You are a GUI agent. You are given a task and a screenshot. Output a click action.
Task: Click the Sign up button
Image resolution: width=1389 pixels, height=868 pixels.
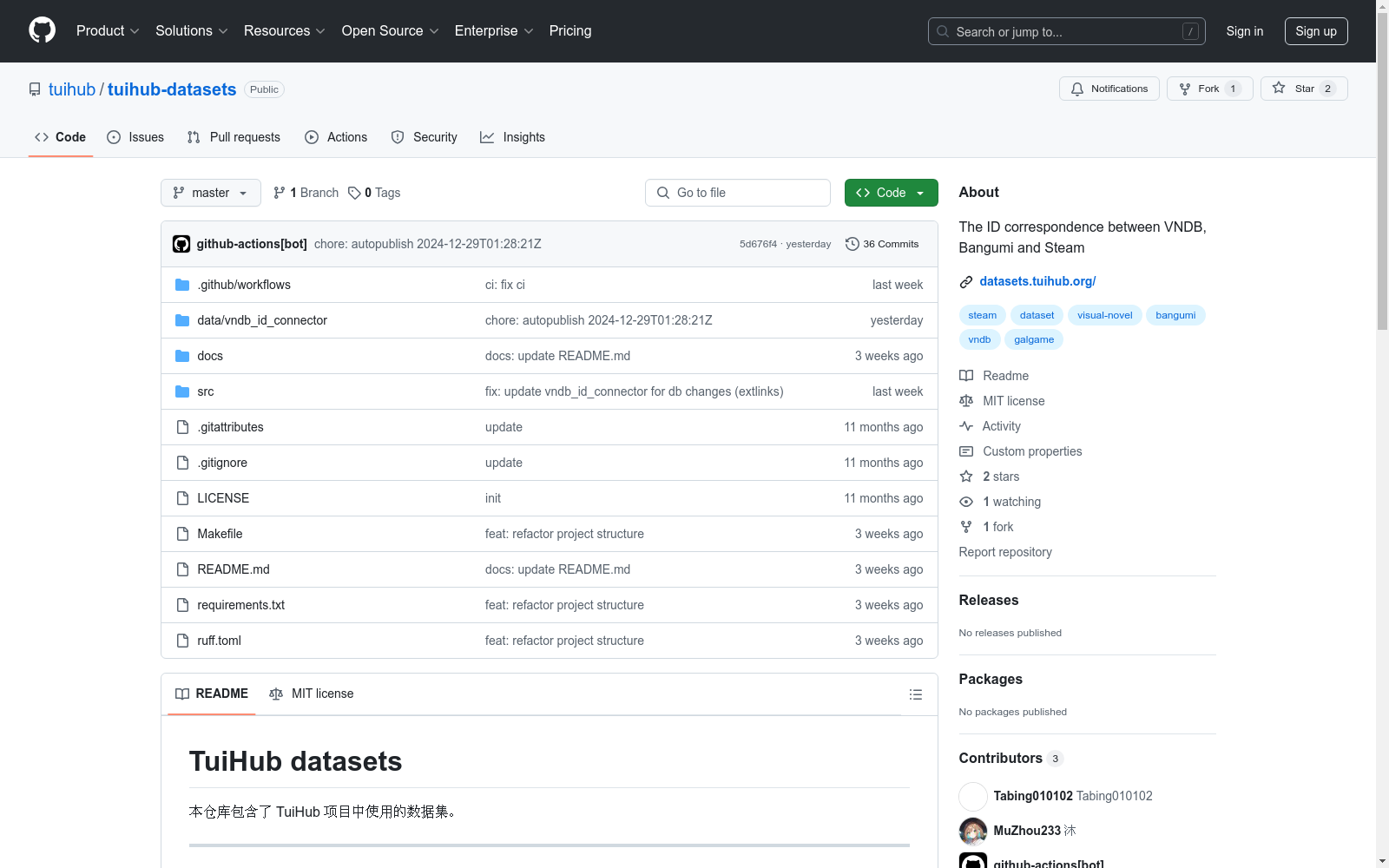click(x=1316, y=31)
